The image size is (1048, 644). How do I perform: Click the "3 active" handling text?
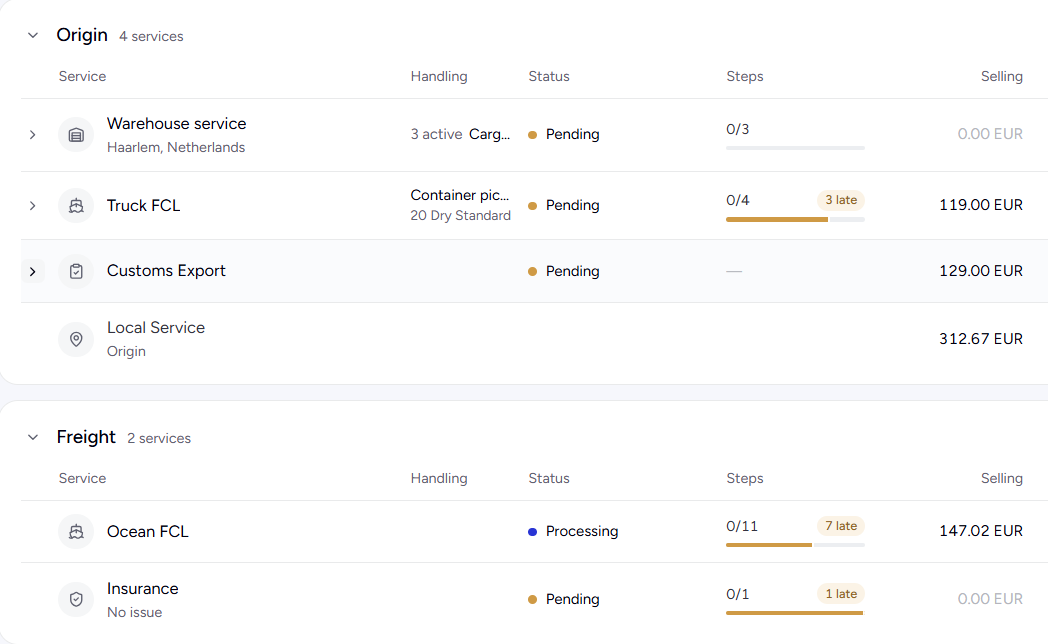click(x=436, y=134)
